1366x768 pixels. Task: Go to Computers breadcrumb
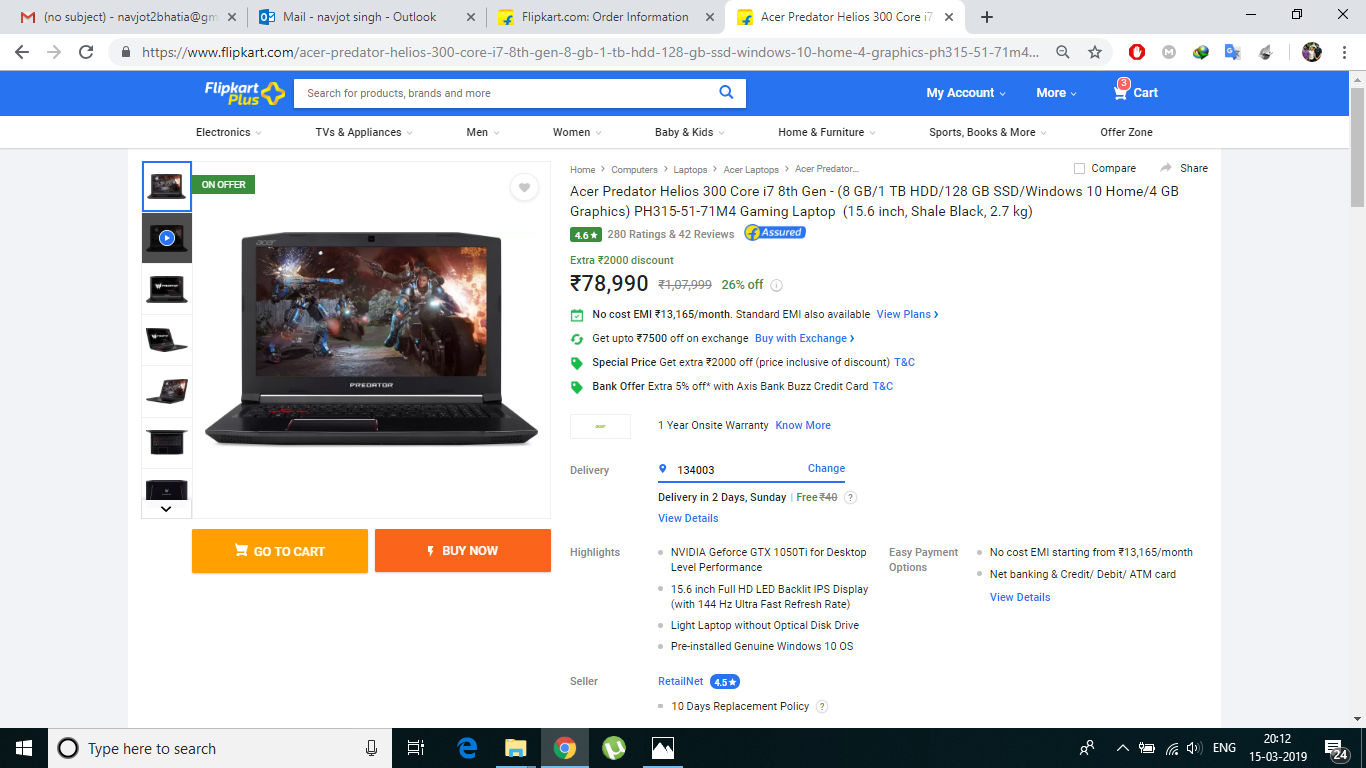point(634,169)
